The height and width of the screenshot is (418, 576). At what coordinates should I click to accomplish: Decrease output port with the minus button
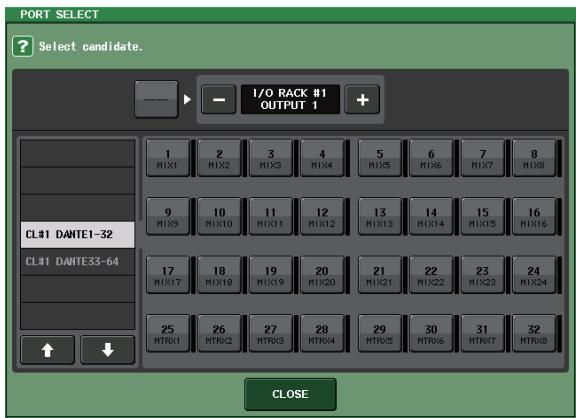pos(219,100)
